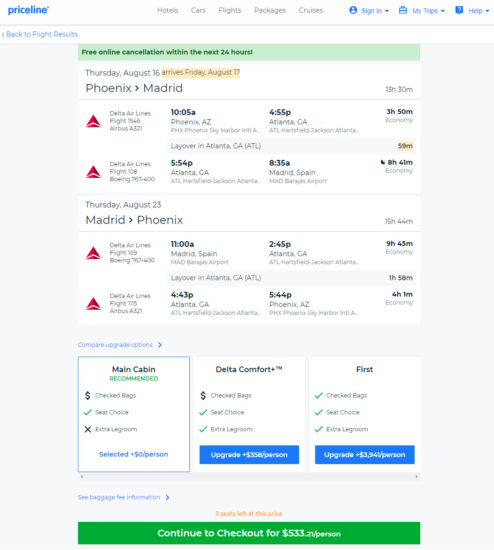This screenshot has width=494, height=550.
Task: Click the My Trips briefcase icon
Action: [x=403, y=10]
